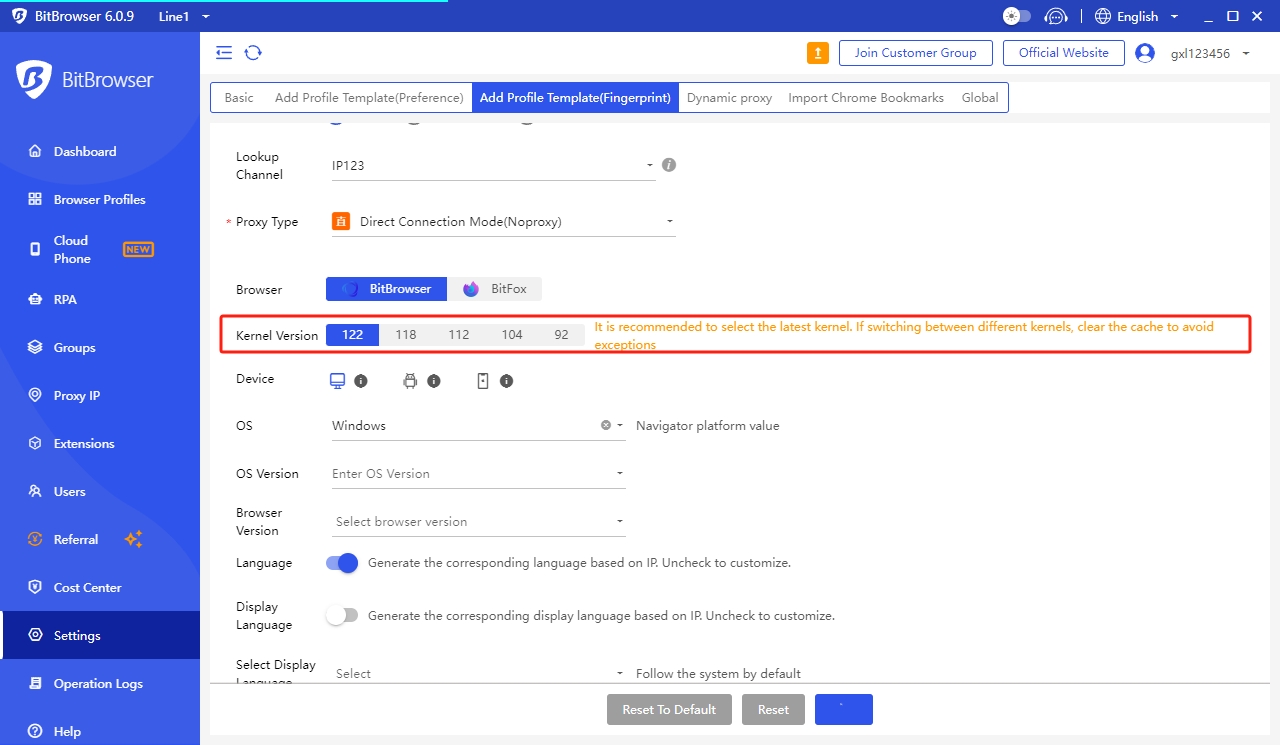Select Add Profile Template(Fingerprint) tab
Image resolution: width=1280 pixels, height=745 pixels.
[575, 97]
